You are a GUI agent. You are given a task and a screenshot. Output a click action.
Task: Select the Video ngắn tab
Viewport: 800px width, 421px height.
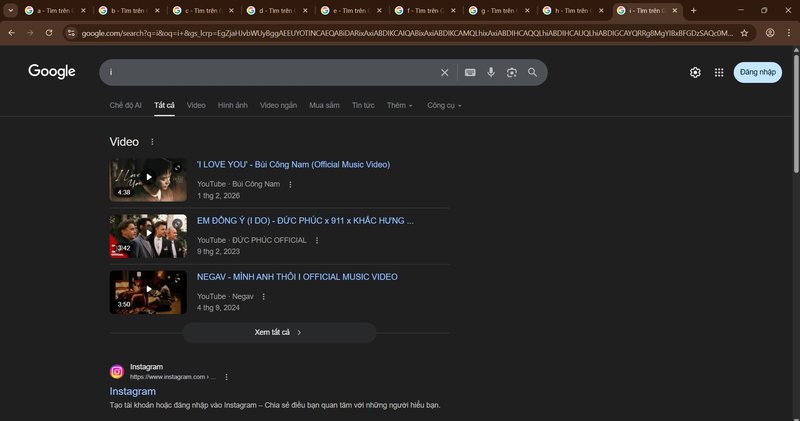tap(278, 105)
